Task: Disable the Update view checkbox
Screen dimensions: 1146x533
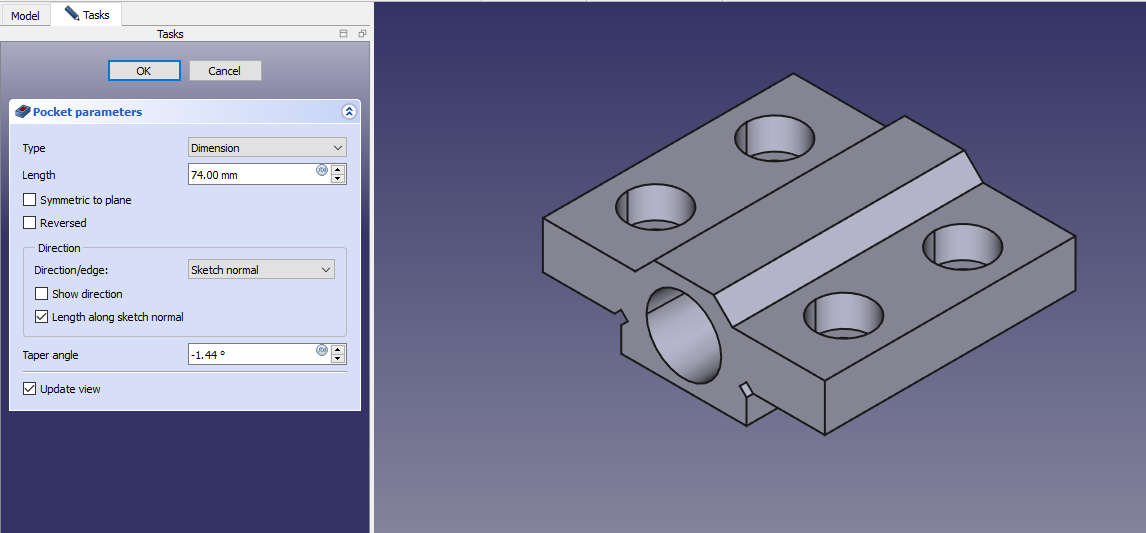Action: click(29, 389)
